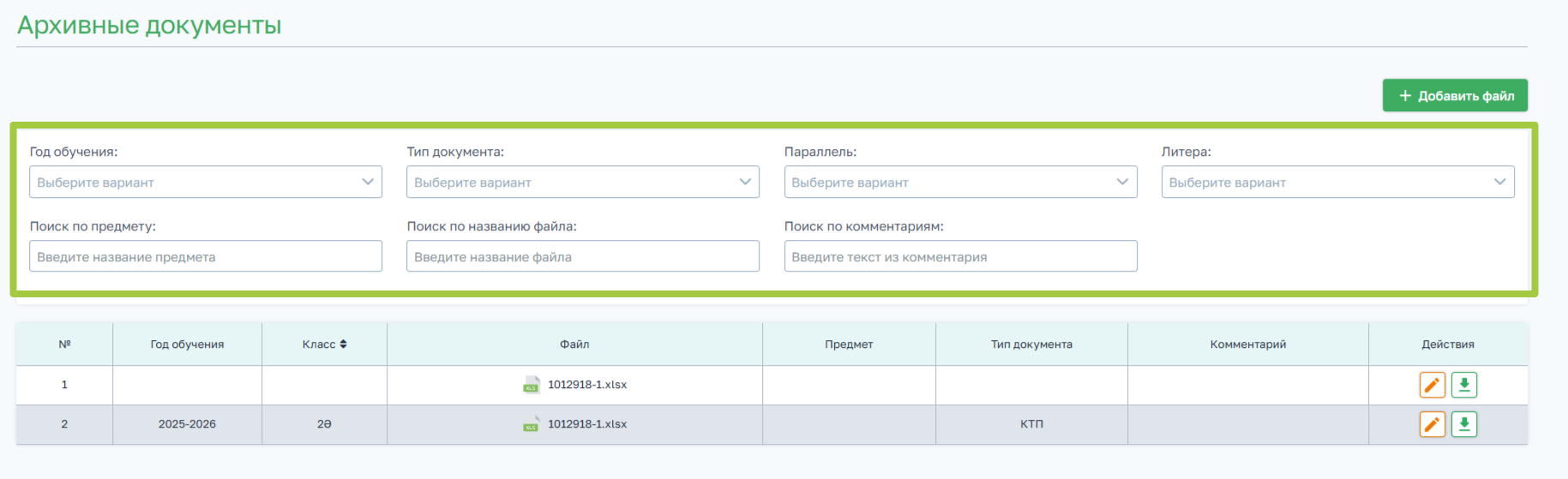Image resolution: width=1568 pixels, height=479 pixels.
Task: Click the Поиск по комментариям input field
Action: [960, 256]
